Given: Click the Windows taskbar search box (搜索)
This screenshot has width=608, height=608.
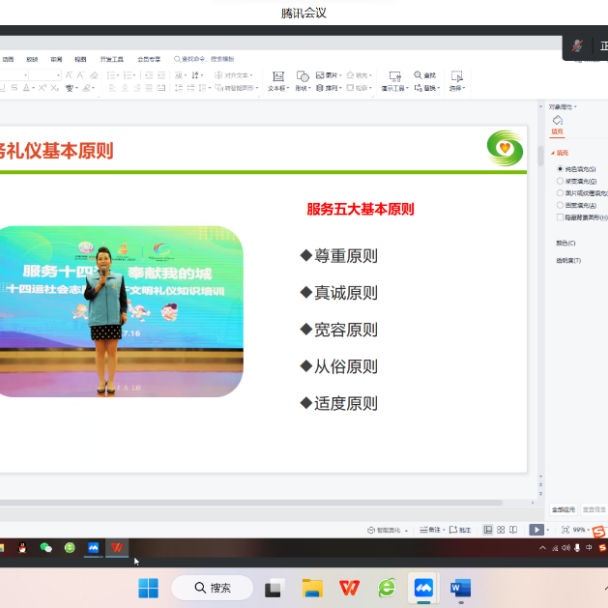Looking at the screenshot, I should pyautogui.click(x=212, y=587).
